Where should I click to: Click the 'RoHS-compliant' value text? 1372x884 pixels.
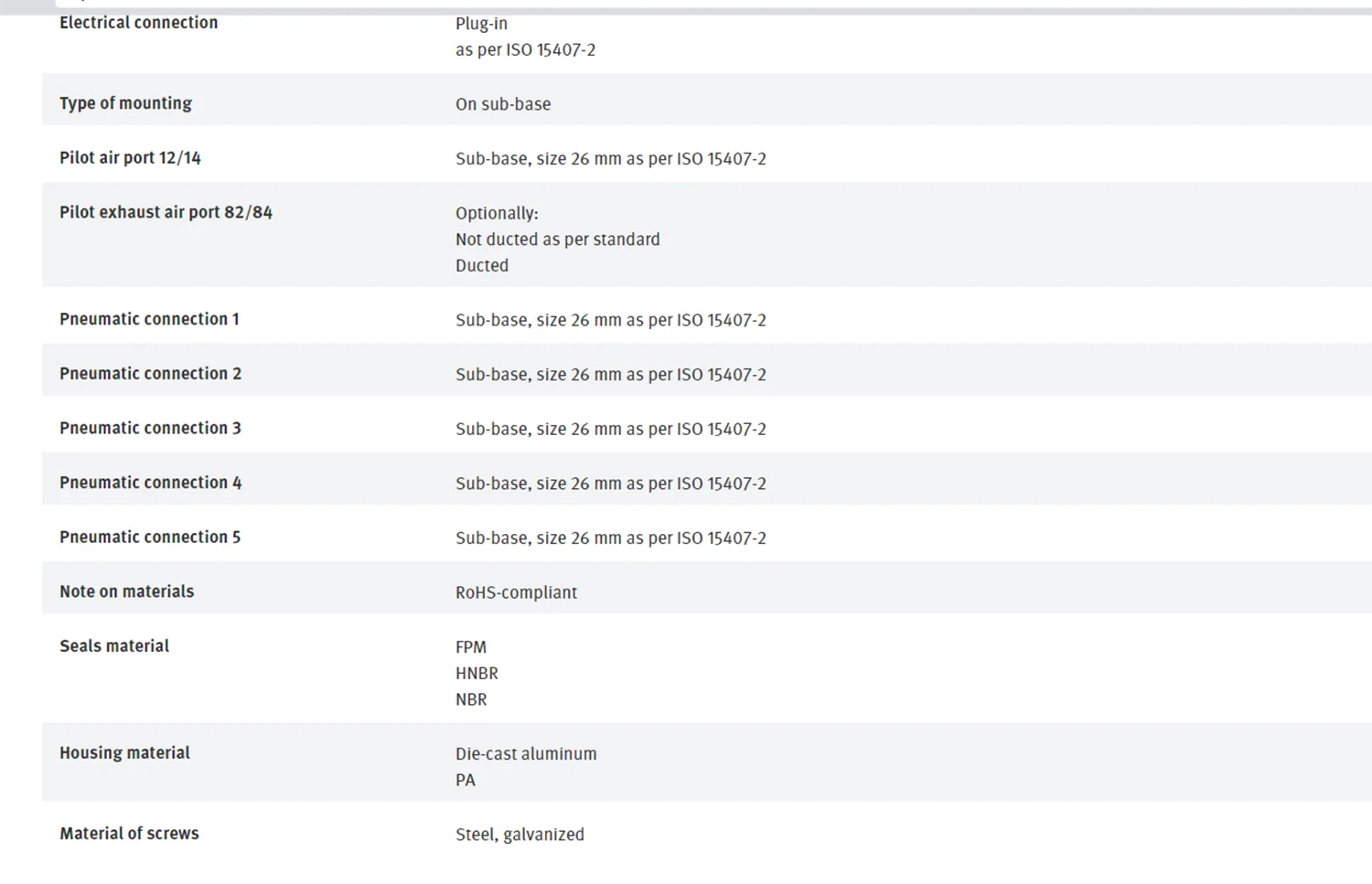(x=516, y=592)
